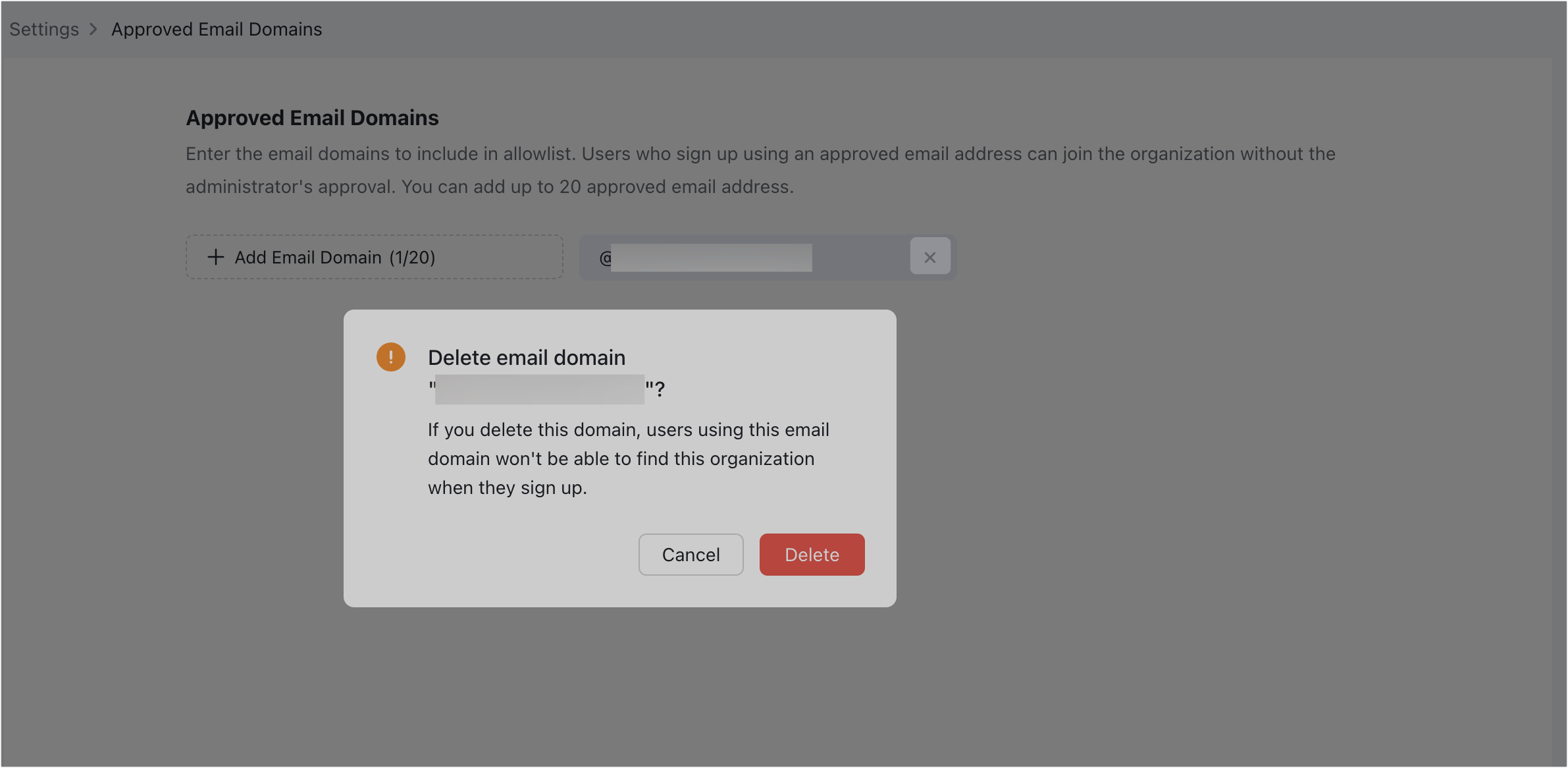
Task: Open Settings from the breadcrumb trail
Action: (x=43, y=29)
